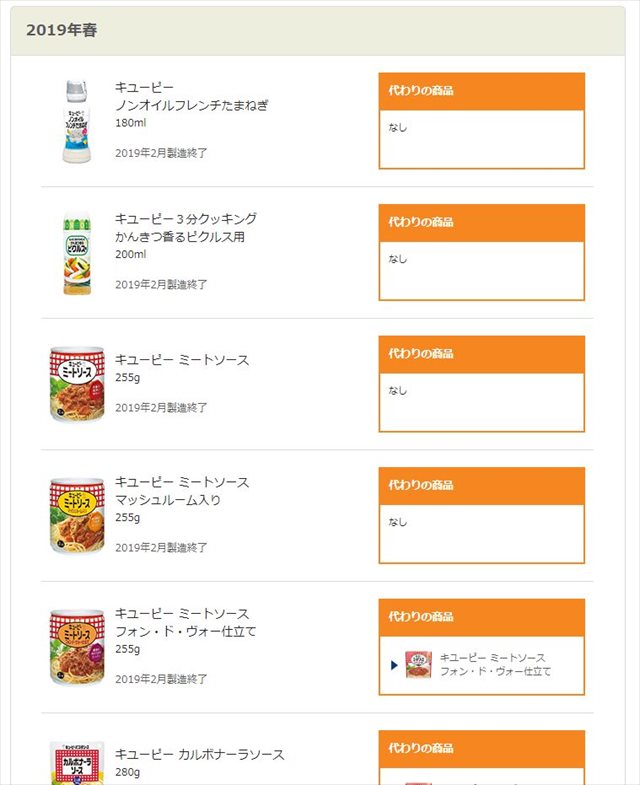Click the red meat sauce can image
The height and width of the screenshot is (785, 640).
[77, 384]
